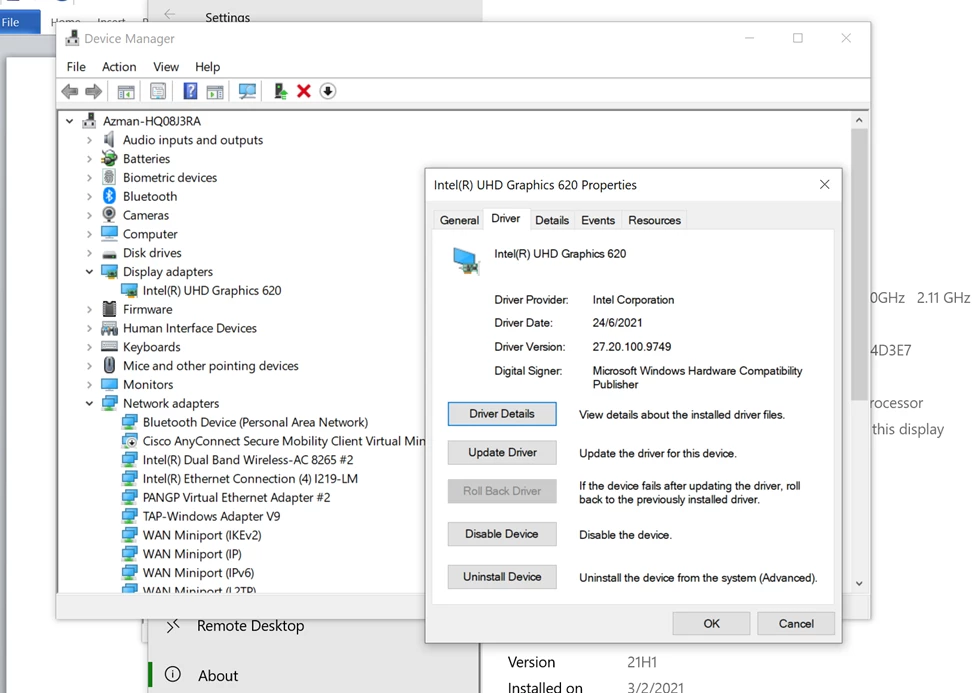The image size is (975, 693).
Task: Expand the Disk drives category
Action: coord(90,253)
